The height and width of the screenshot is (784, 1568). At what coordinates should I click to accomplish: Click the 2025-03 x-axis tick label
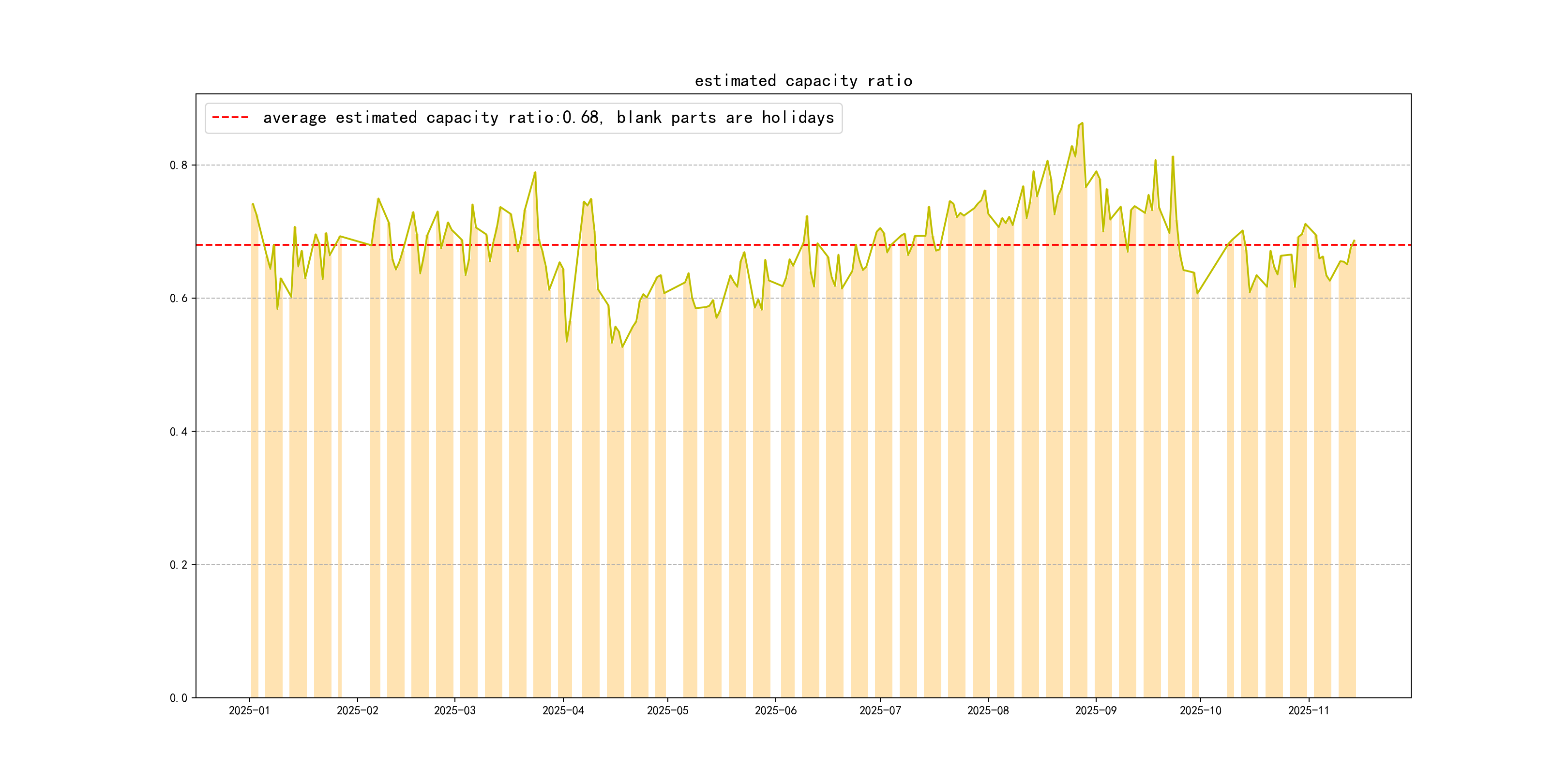455,710
